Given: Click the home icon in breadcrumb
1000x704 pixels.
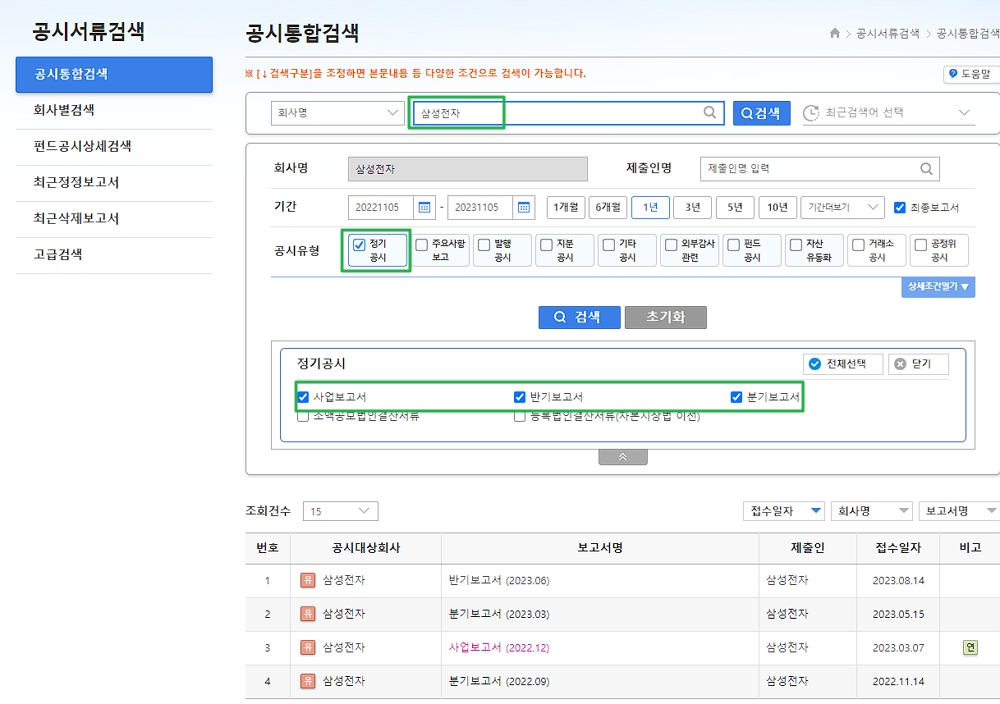Looking at the screenshot, I should (834, 33).
